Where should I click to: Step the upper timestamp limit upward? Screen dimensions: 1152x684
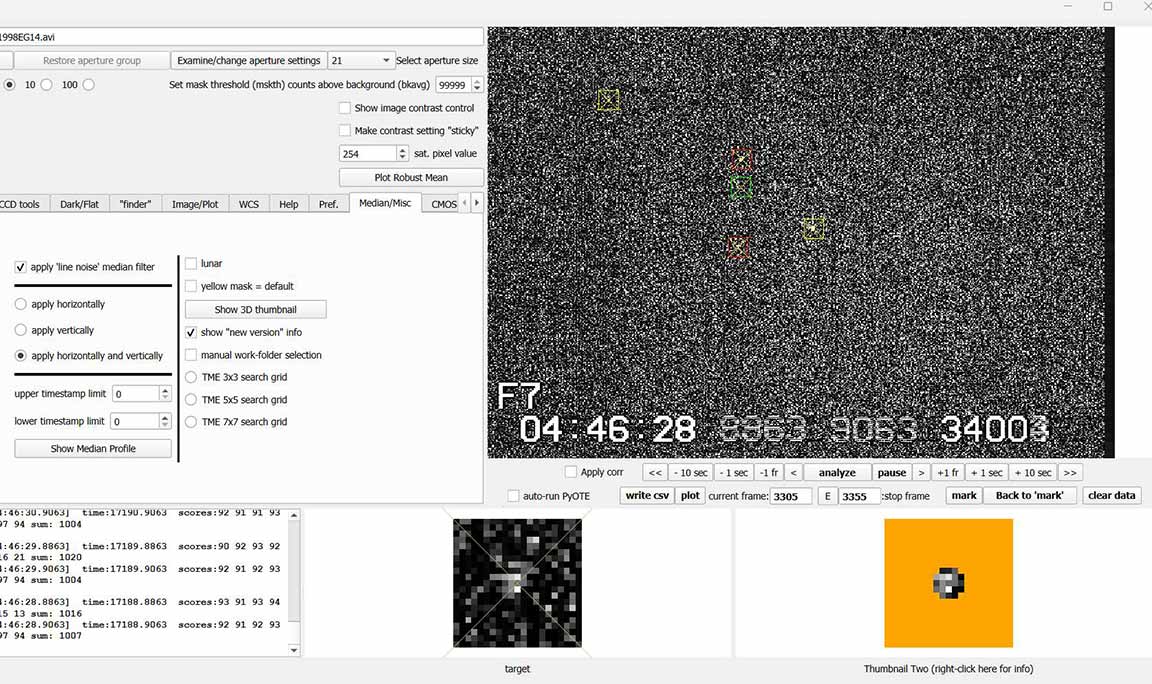[165, 390]
